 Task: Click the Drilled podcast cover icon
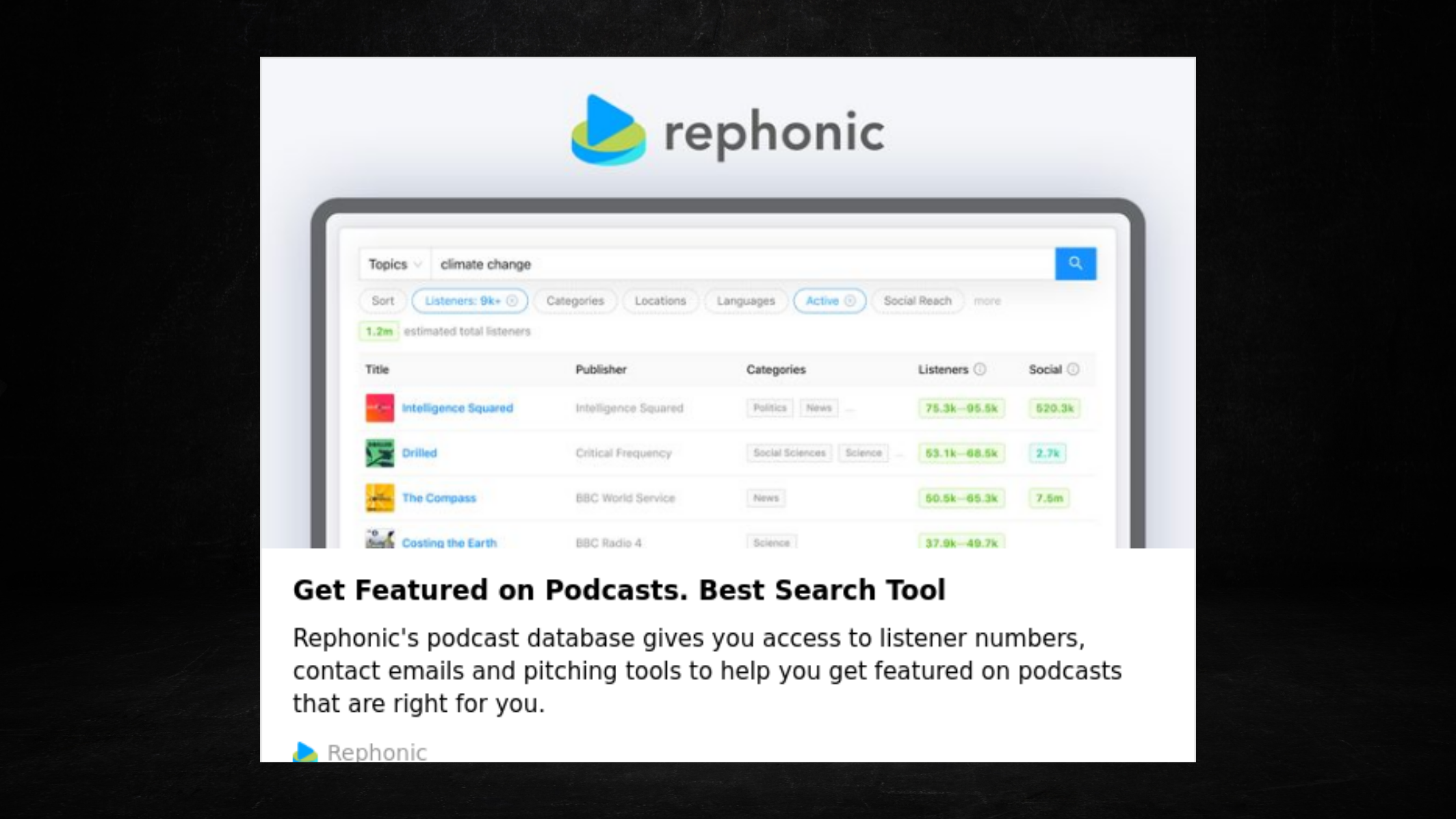pos(380,452)
